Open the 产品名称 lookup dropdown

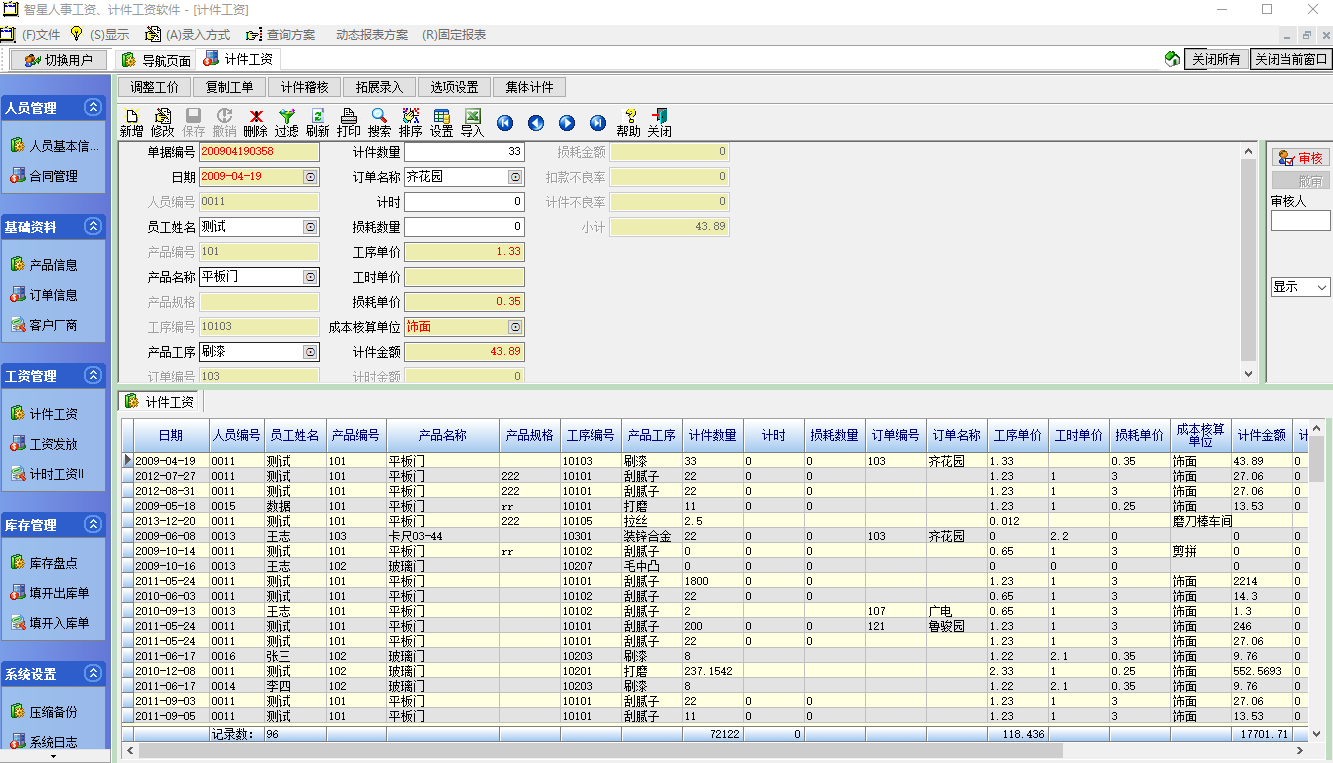pos(311,277)
